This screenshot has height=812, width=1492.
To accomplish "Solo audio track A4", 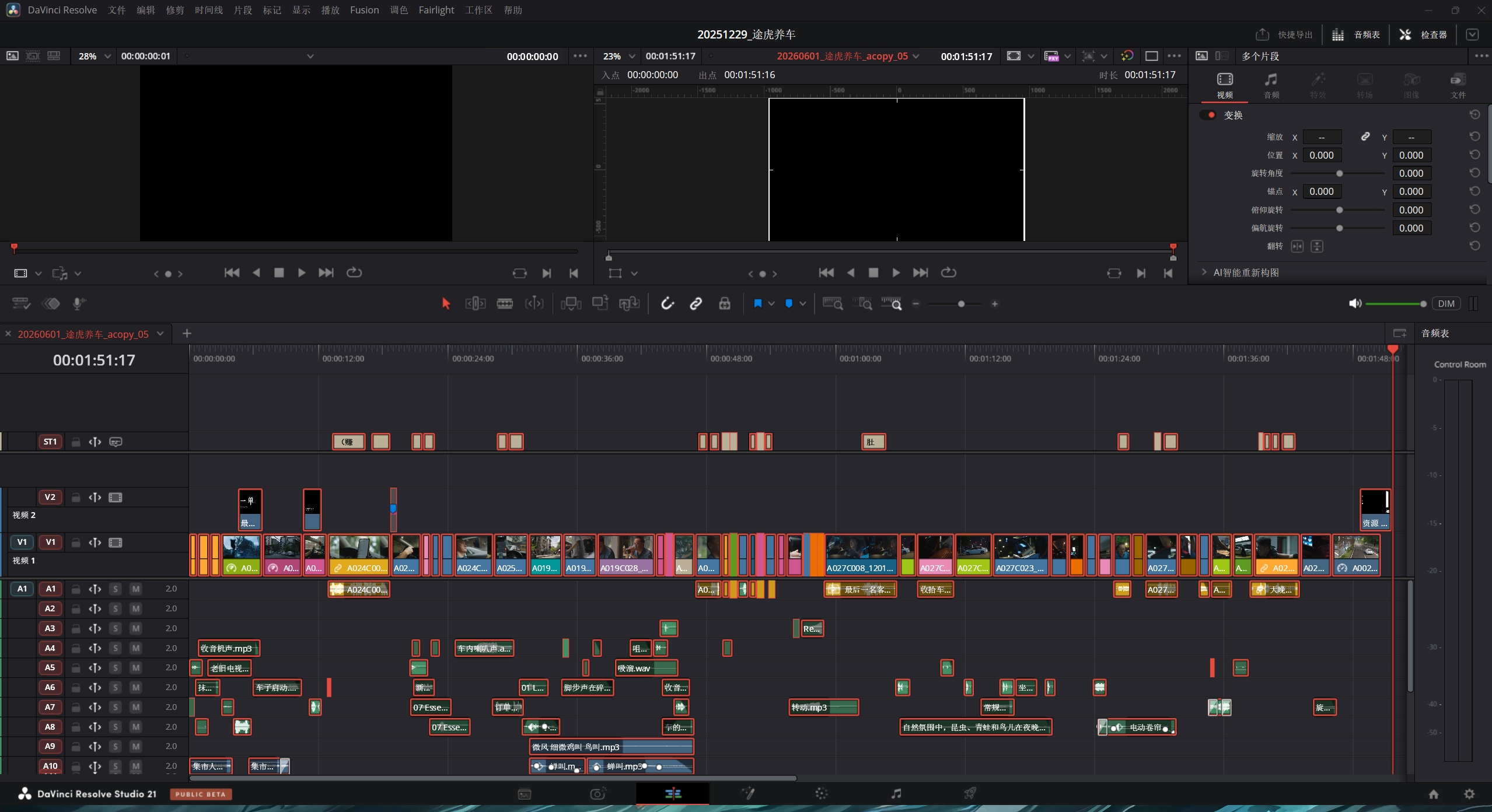I will [116, 648].
